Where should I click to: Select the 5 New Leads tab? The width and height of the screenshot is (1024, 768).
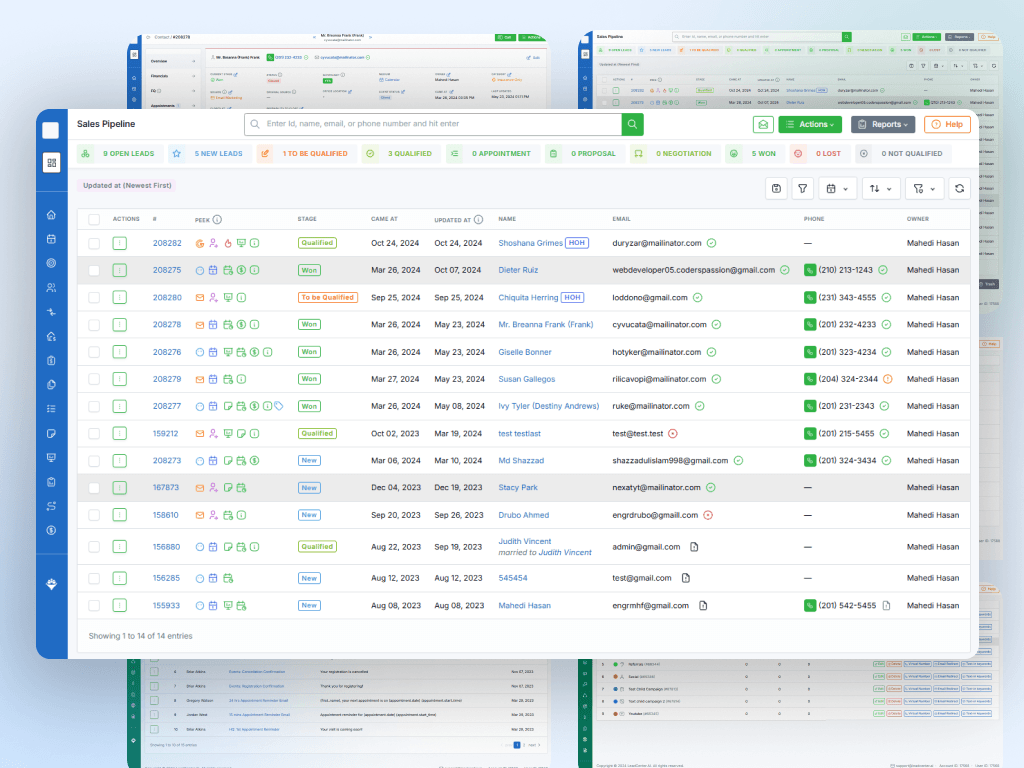(x=209, y=153)
